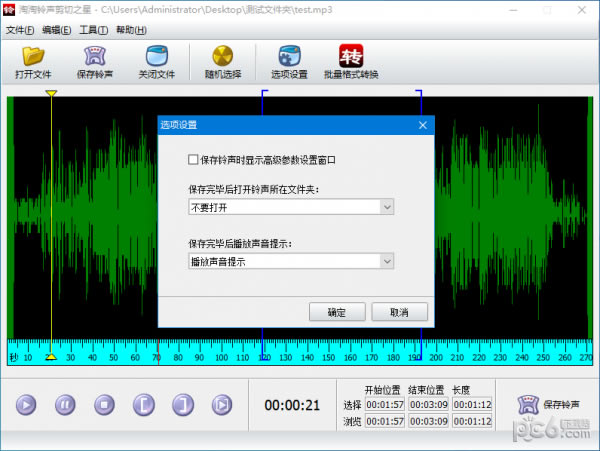Click the 选择 结束位置 field 00:03:09
Viewport: 600px width, 451px height.
(x=429, y=404)
